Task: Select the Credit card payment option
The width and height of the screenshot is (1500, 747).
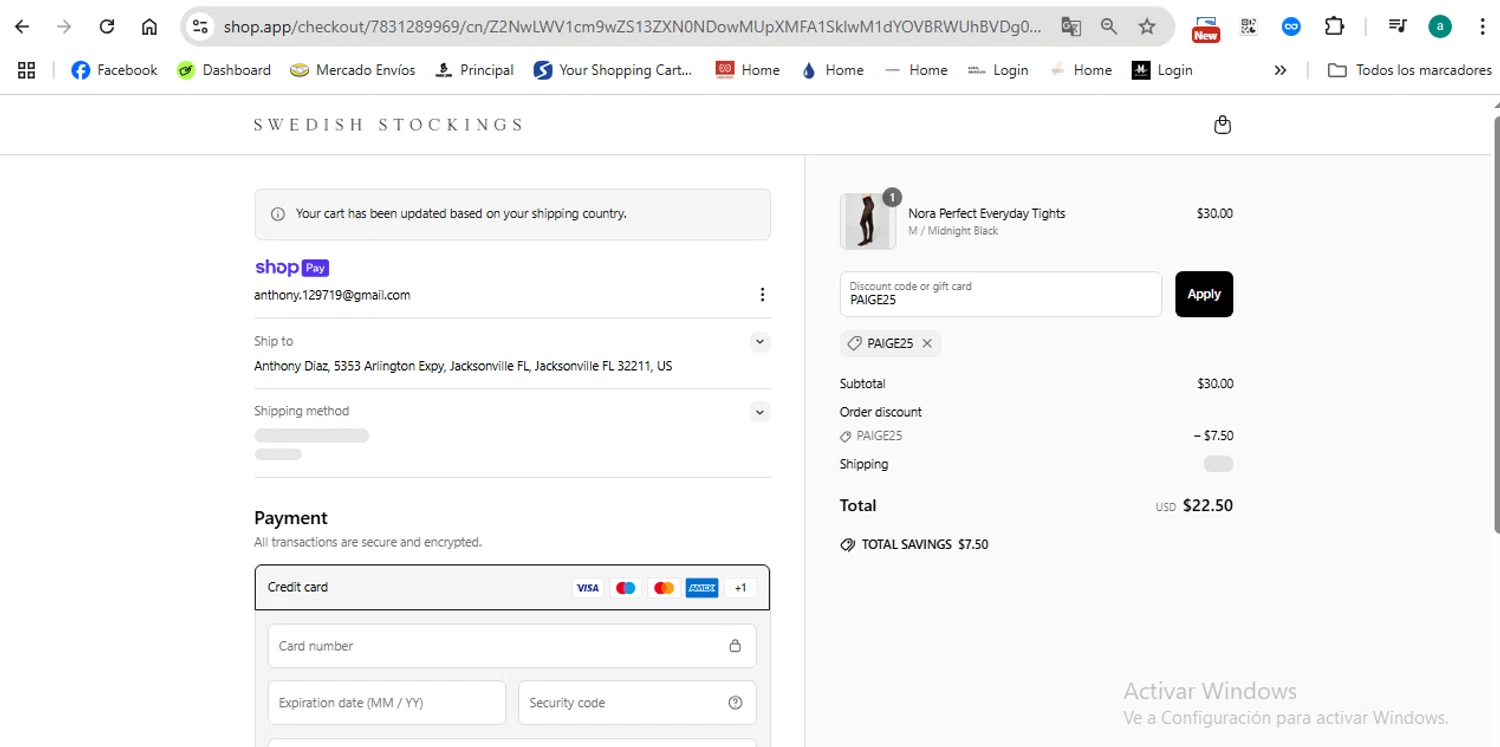Action: (512, 587)
